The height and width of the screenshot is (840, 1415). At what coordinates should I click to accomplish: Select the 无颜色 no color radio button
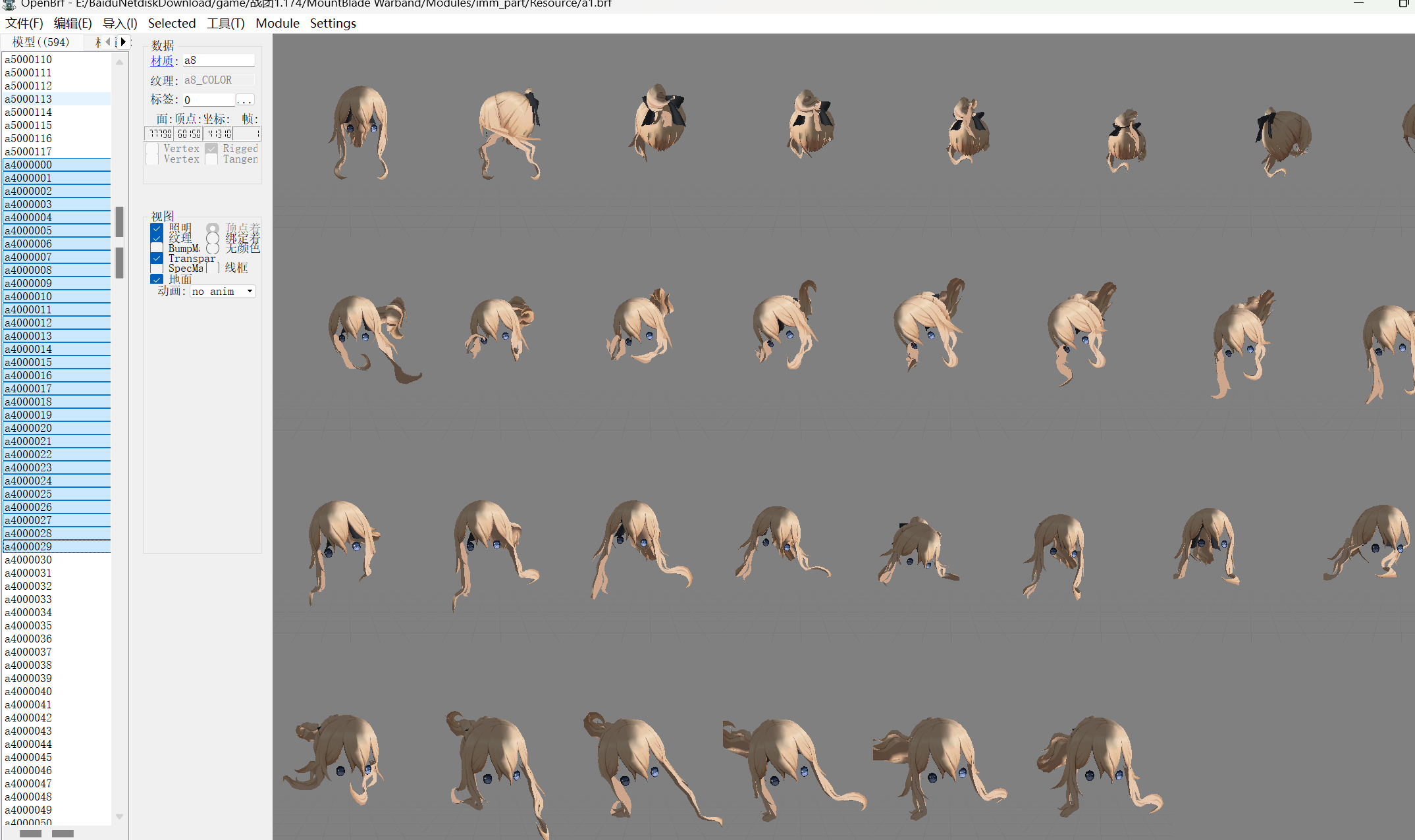(213, 248)
